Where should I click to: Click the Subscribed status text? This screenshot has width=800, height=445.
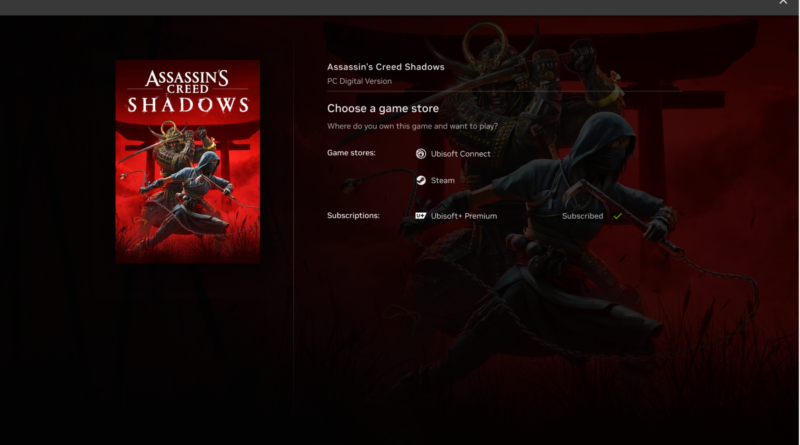[x=582, y=216]
